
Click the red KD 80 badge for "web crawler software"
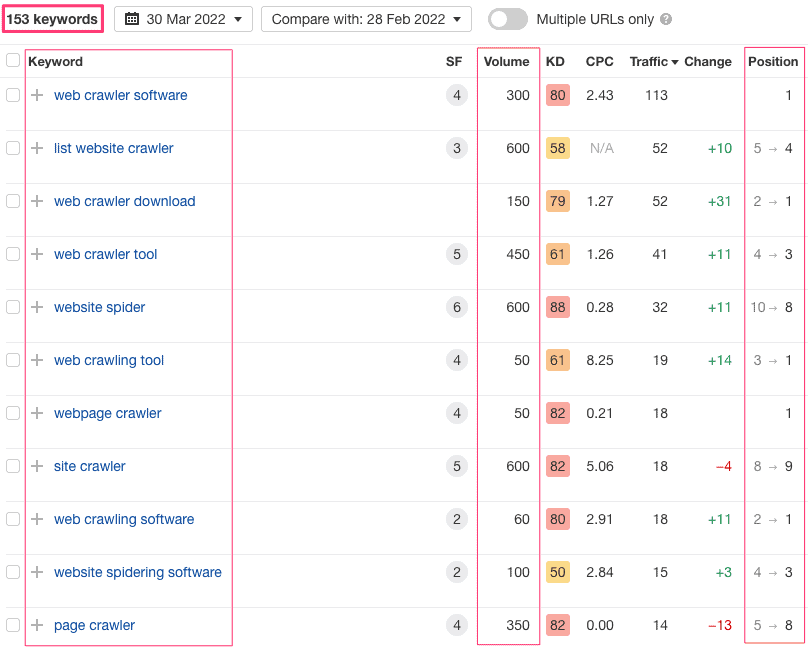click(x=557, y=95)
